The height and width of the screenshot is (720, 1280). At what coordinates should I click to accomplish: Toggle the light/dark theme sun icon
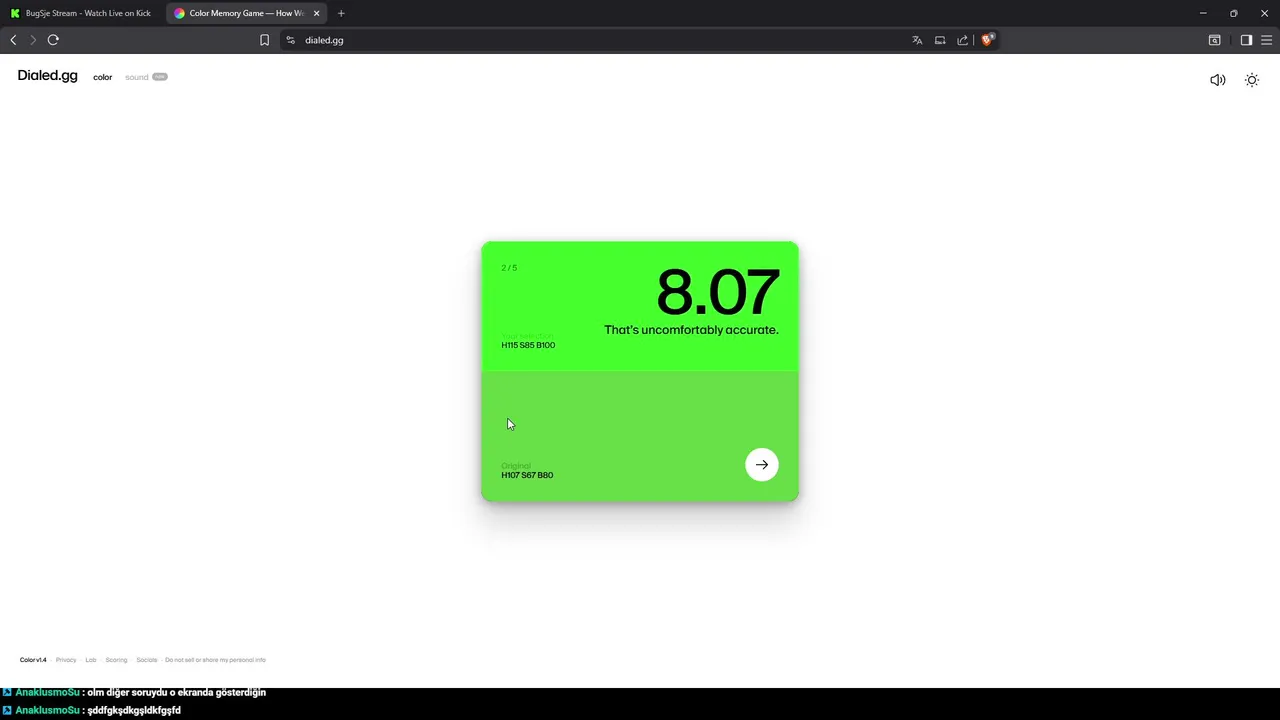point(1252,80)
